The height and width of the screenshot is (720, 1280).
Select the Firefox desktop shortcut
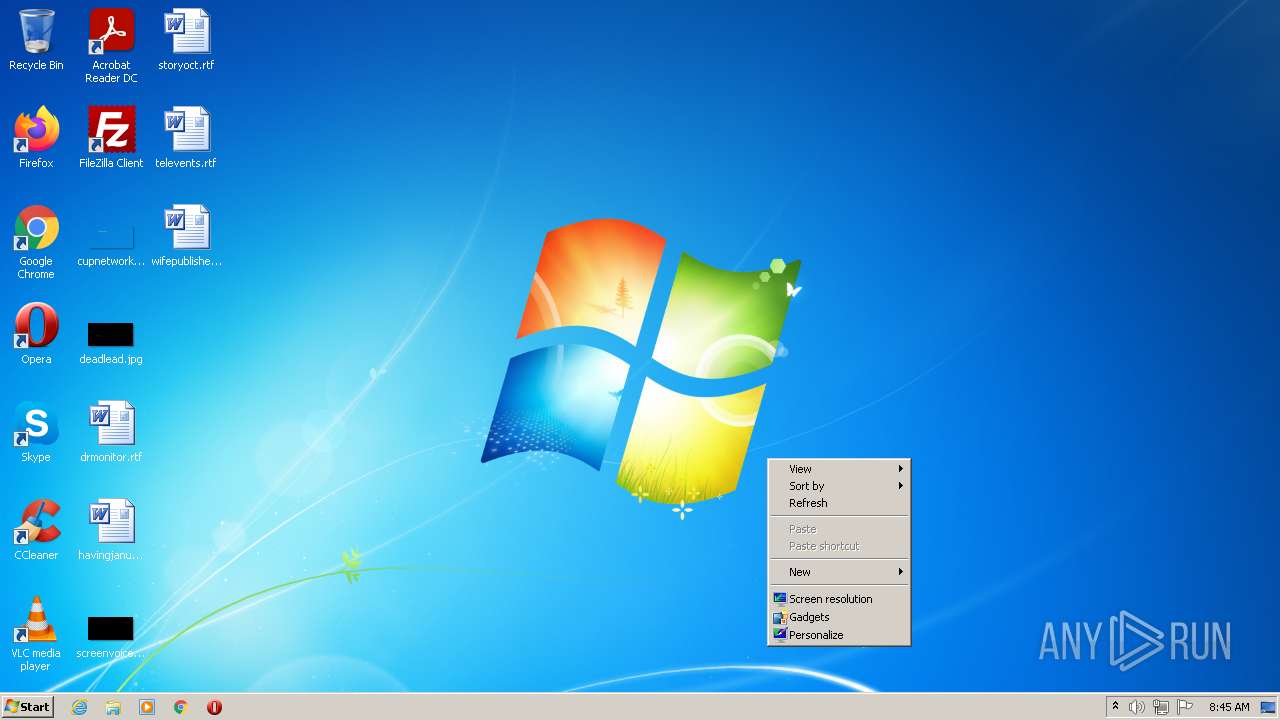pyautogui.click(x=36, y=138)
